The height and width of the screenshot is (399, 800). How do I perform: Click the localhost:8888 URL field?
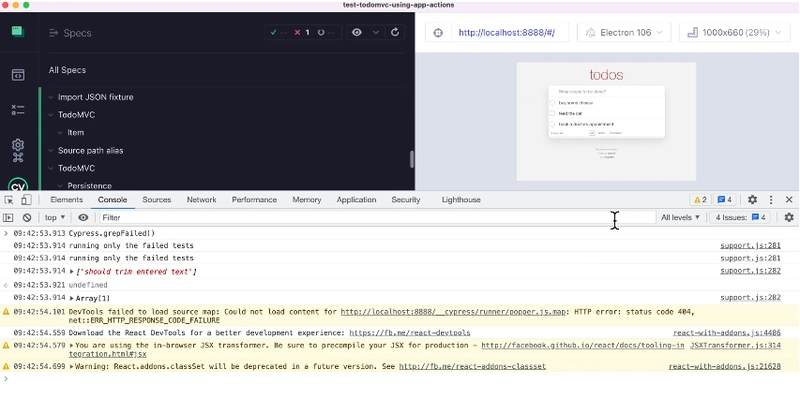pos(507,33)
